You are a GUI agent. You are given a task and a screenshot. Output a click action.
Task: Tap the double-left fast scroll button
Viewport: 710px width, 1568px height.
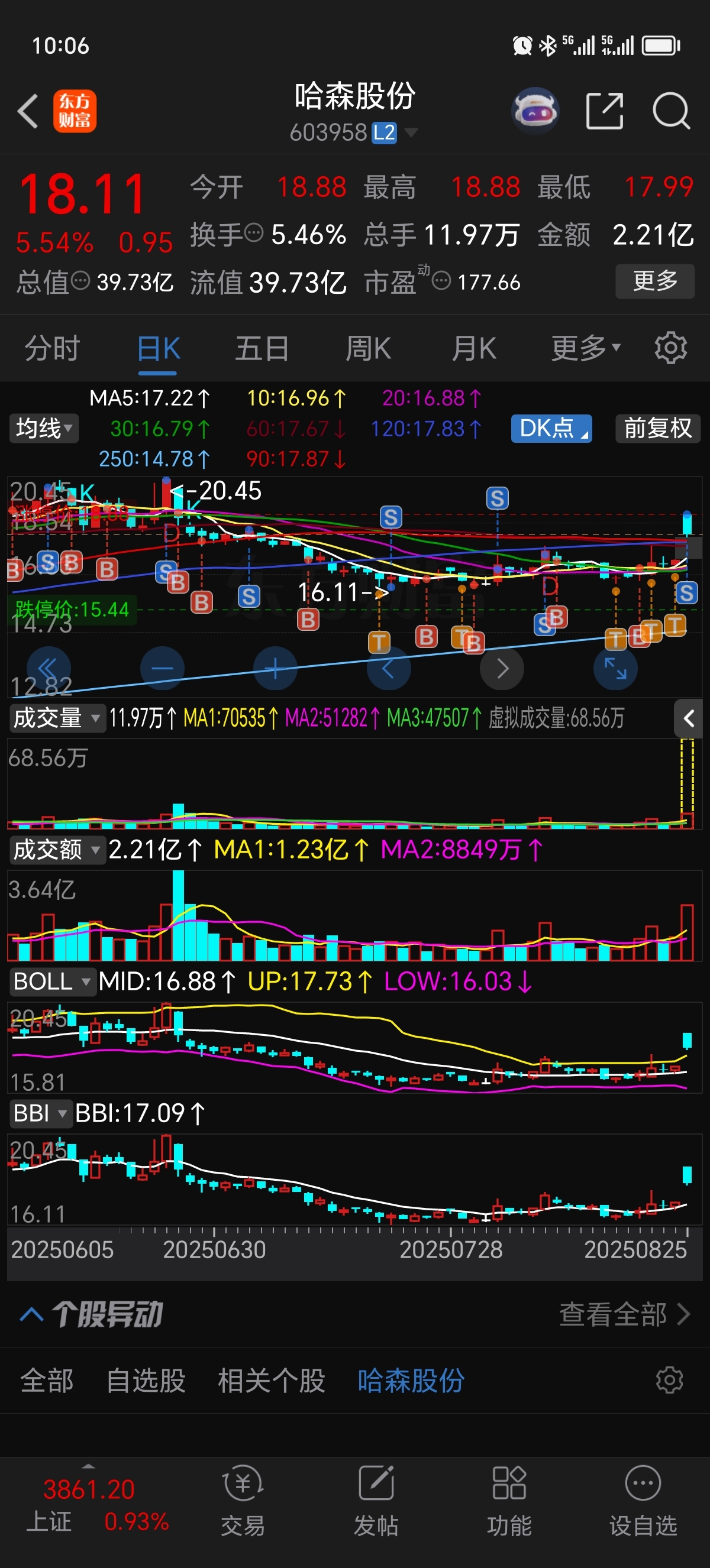click(x=49, y=668)
